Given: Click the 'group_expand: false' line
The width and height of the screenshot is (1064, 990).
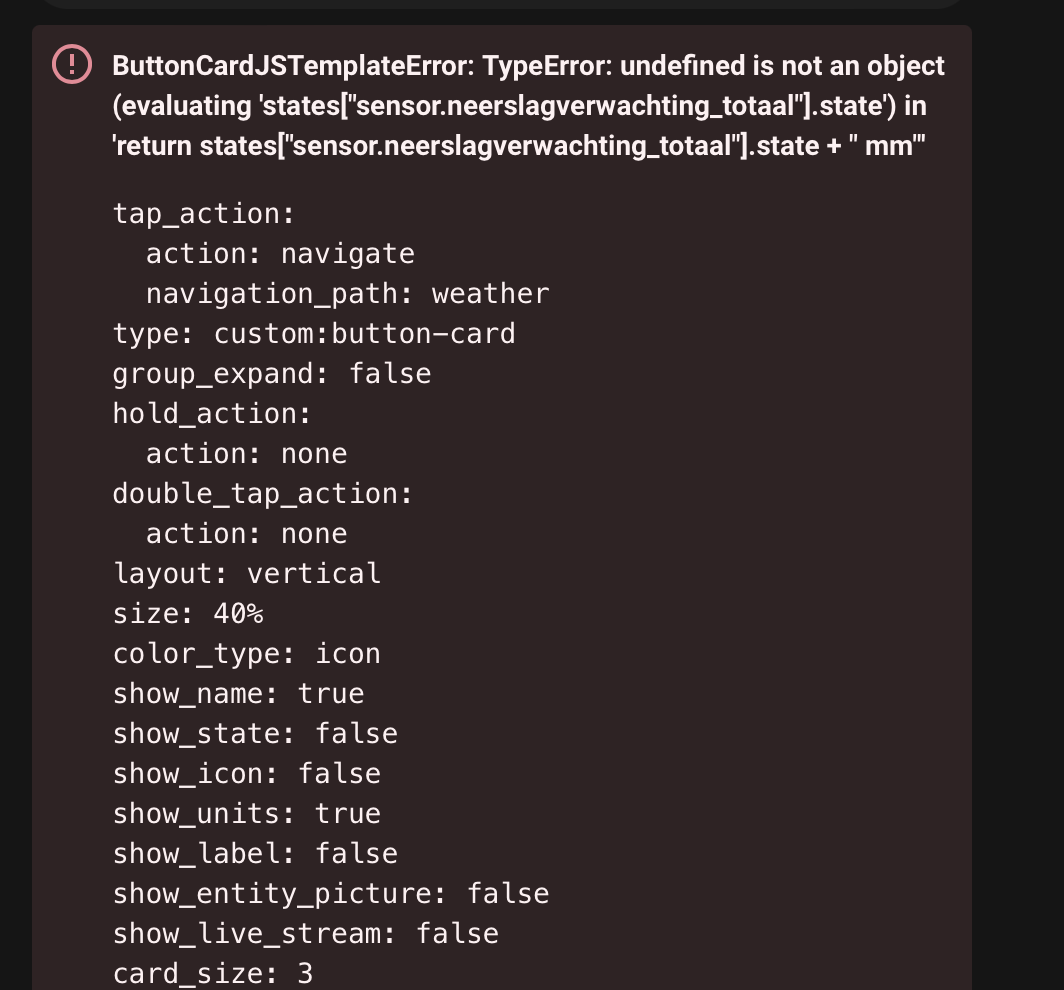Looking at the screenshot, I should pyautogui.click(x=272, y=374).
